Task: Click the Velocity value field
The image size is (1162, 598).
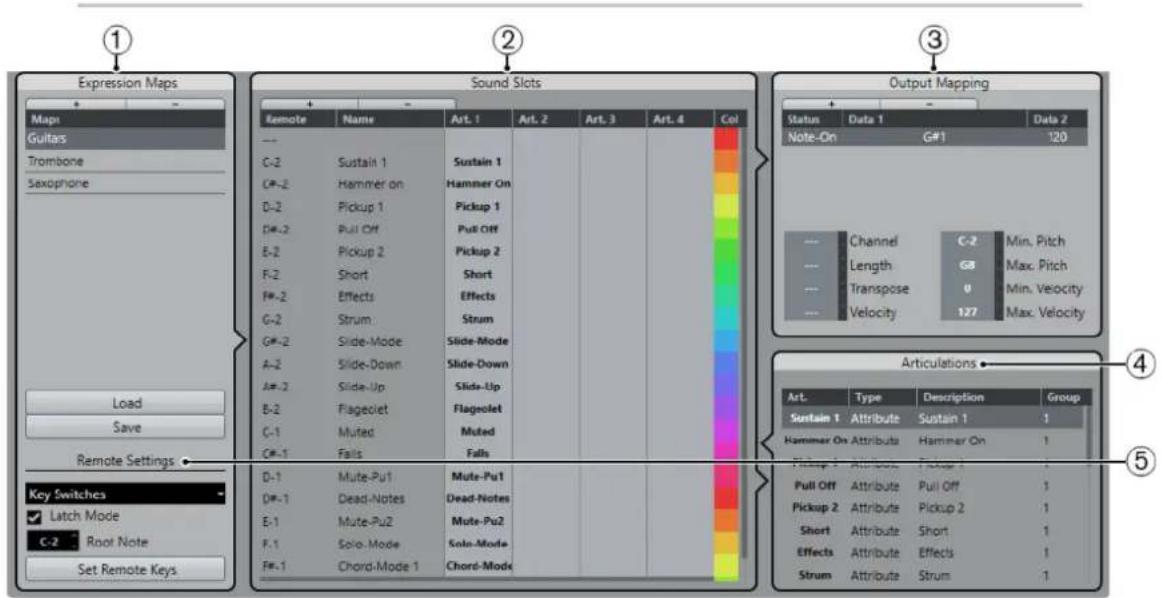Action: point(812,312)
